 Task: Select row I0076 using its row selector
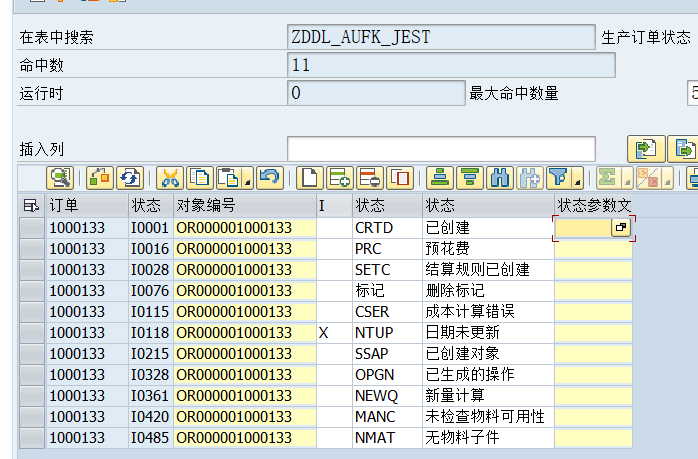(x=32, y=291)
